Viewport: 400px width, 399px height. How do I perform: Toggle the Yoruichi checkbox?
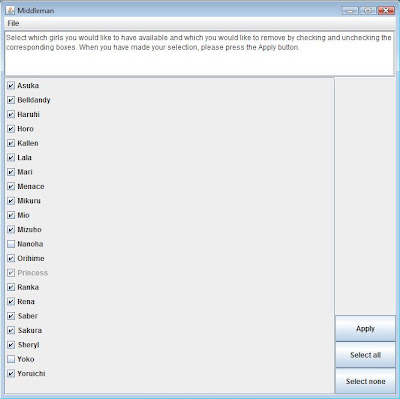click(11, 374)
